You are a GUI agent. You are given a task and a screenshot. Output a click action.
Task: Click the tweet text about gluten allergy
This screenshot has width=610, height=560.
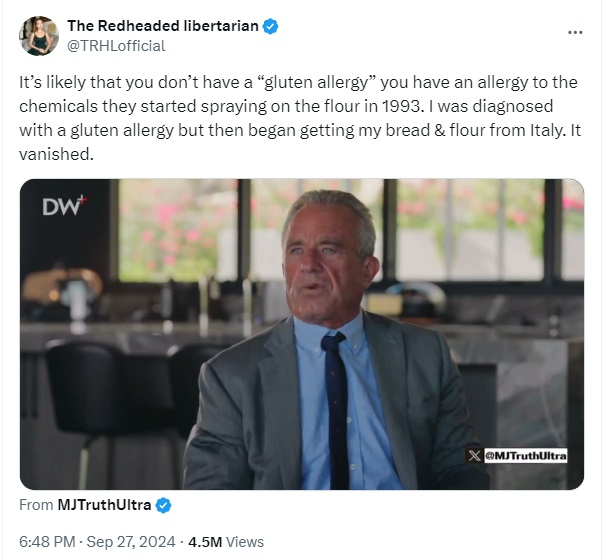(300, 118)
